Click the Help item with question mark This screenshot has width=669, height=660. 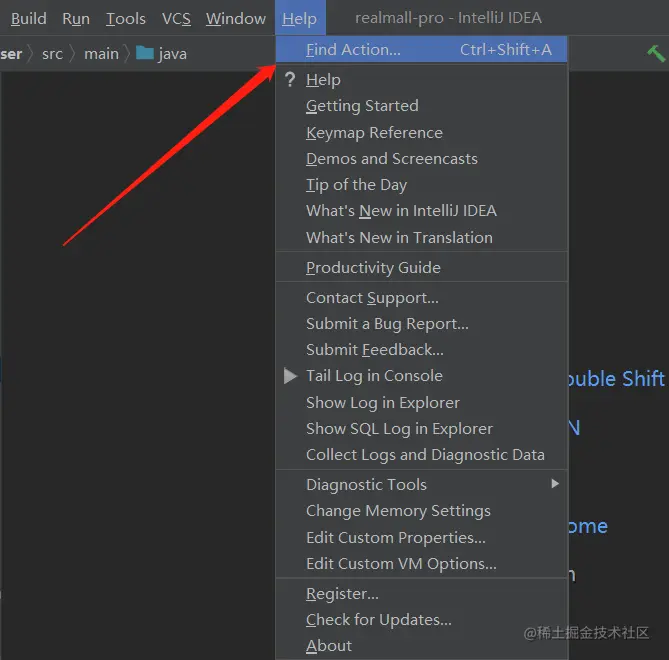coord(422,80)
